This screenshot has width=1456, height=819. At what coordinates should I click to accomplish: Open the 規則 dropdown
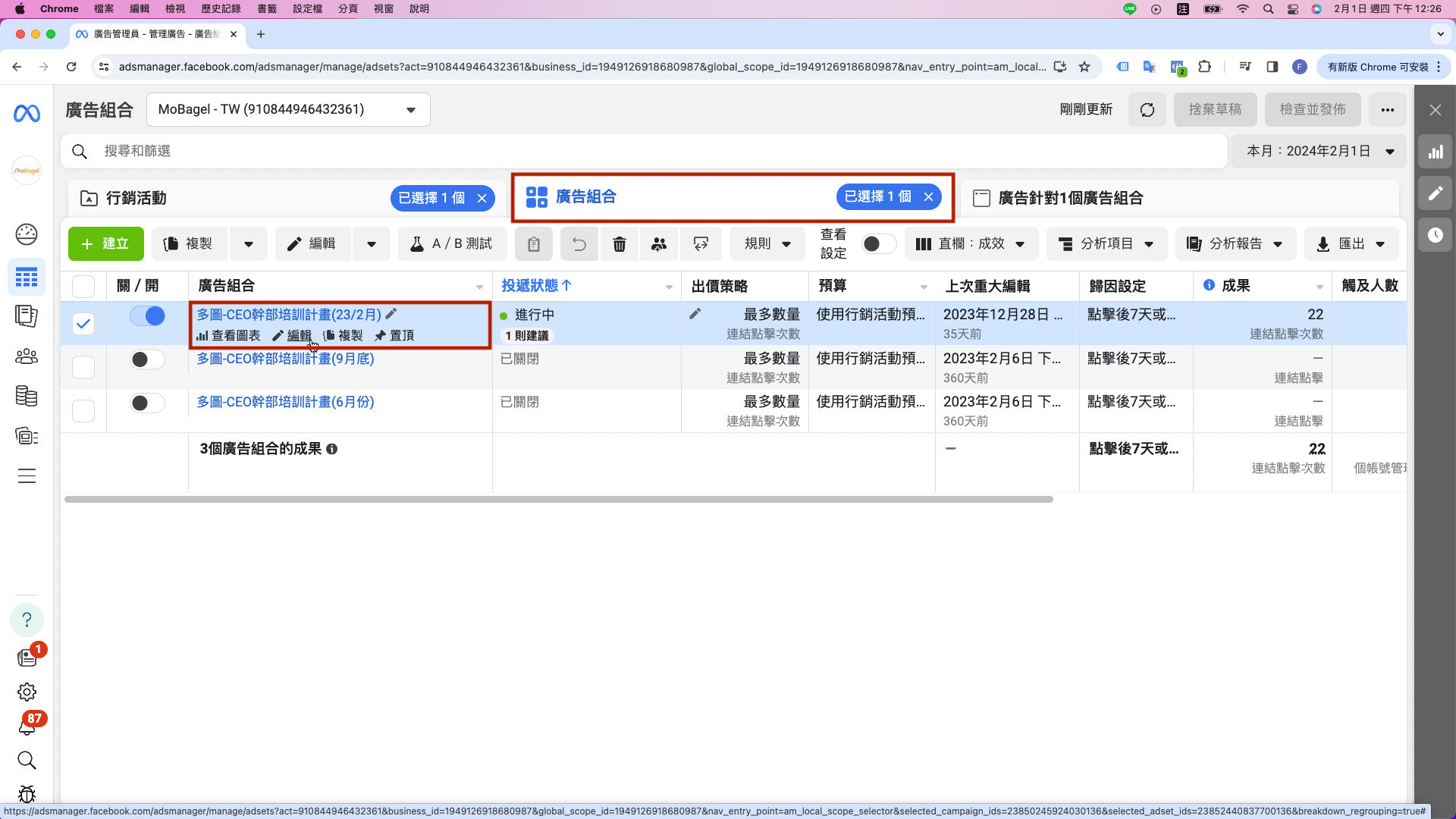coord(767,244)
